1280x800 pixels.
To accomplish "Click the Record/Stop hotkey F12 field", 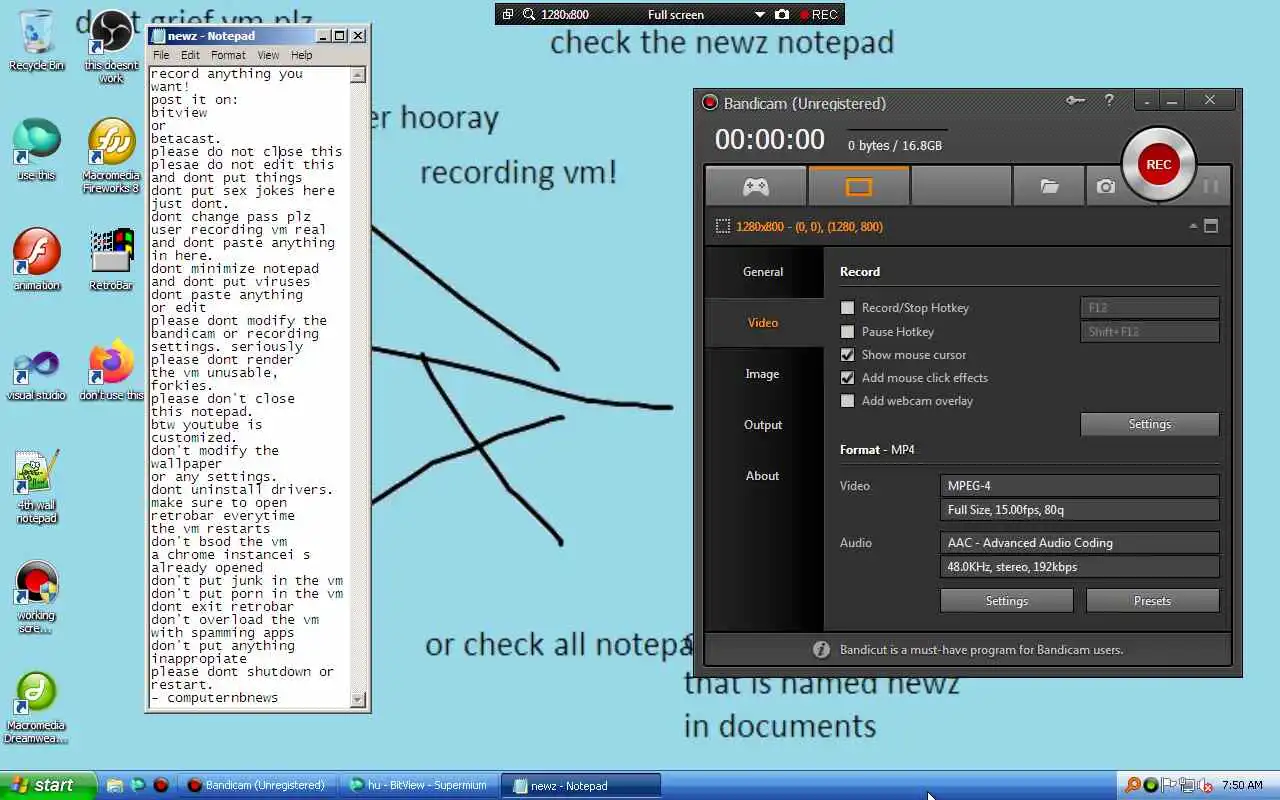I will [1150, 308].
